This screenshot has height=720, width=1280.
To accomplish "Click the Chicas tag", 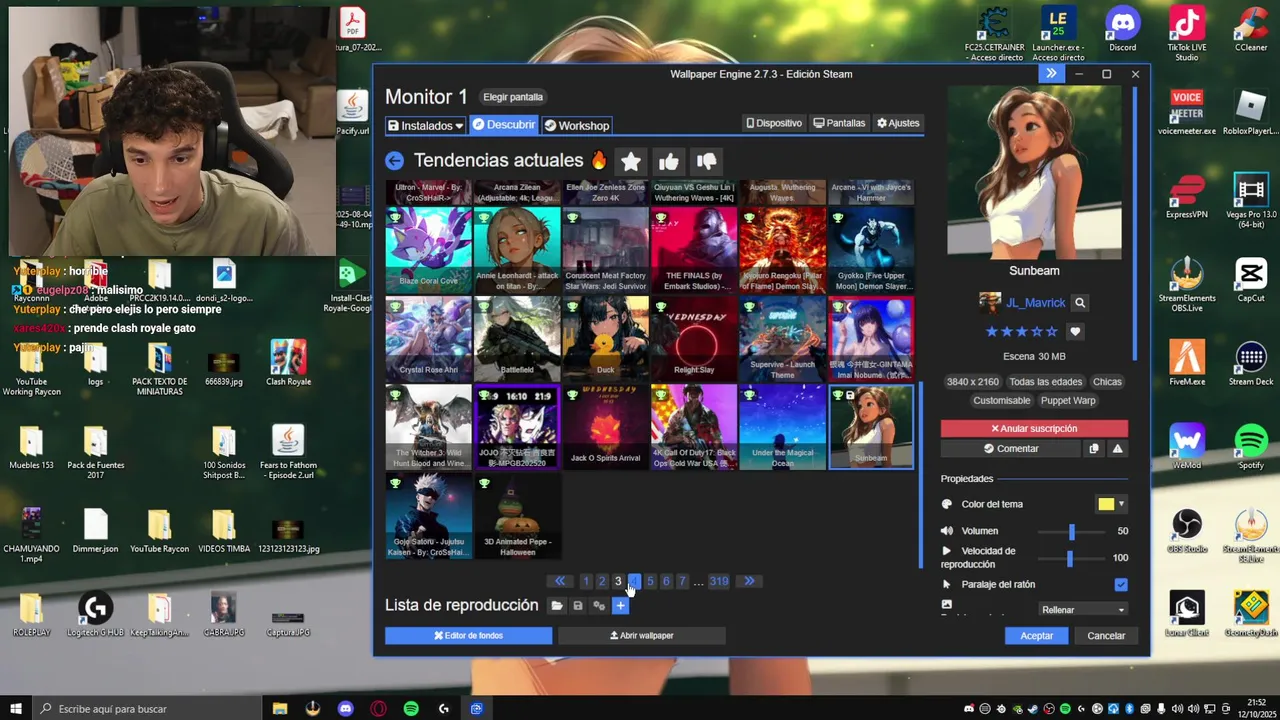I will (x=1107, y=382).
